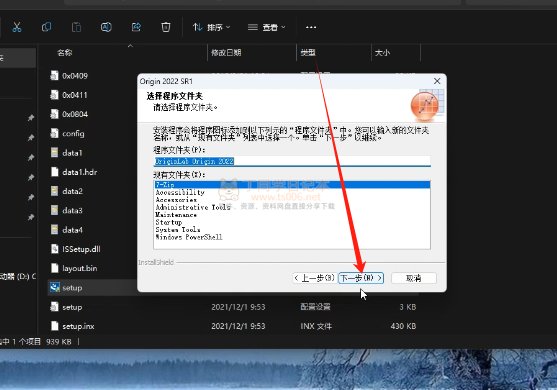Select System Tools in folders list

pos(178,229)
